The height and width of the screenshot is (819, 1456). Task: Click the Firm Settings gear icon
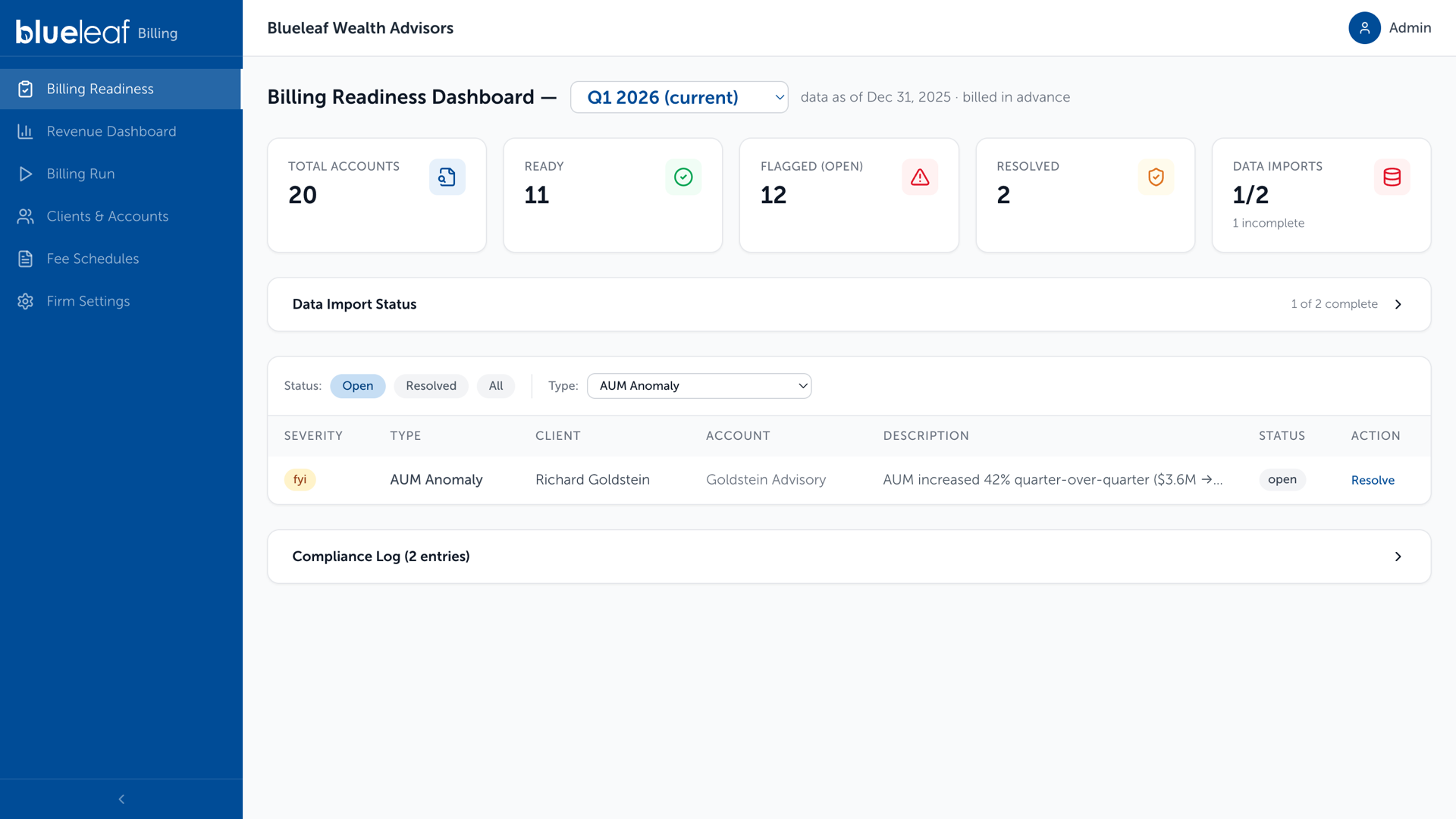[25, 301]
